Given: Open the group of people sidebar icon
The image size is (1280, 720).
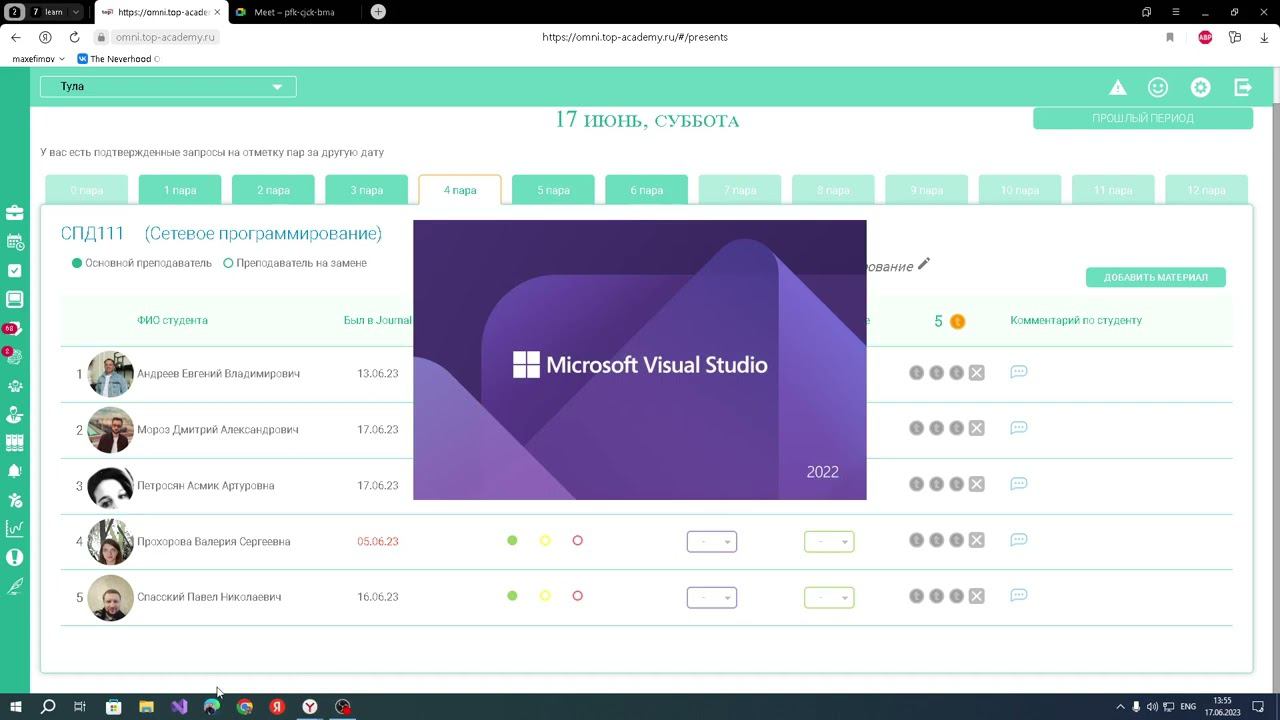Looking at the screenshot, I should (x=15, y=385).
